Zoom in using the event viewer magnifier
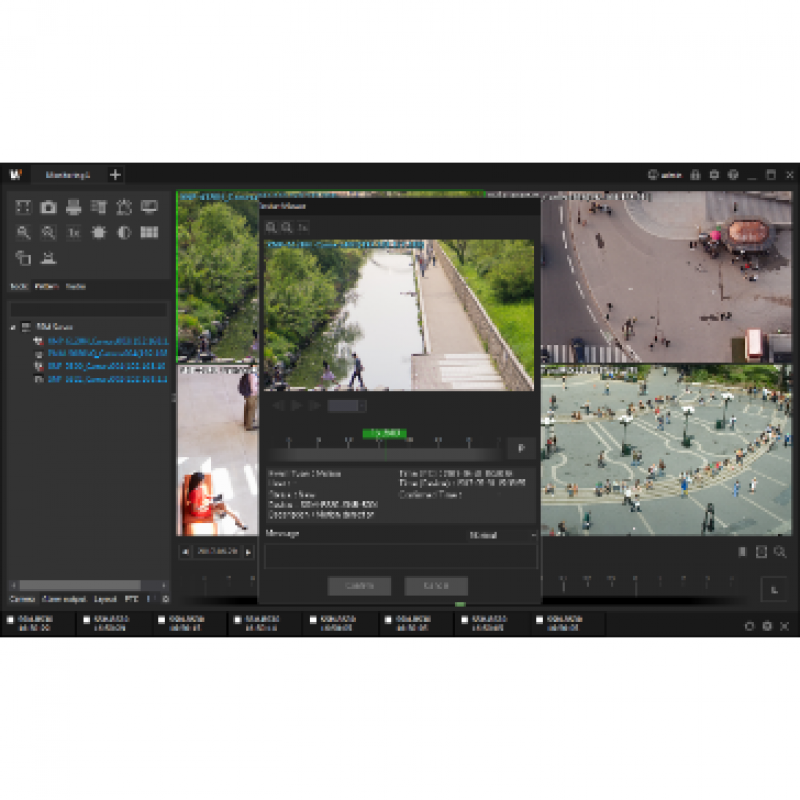The image size is (800, 800). [x=271, y=228]
